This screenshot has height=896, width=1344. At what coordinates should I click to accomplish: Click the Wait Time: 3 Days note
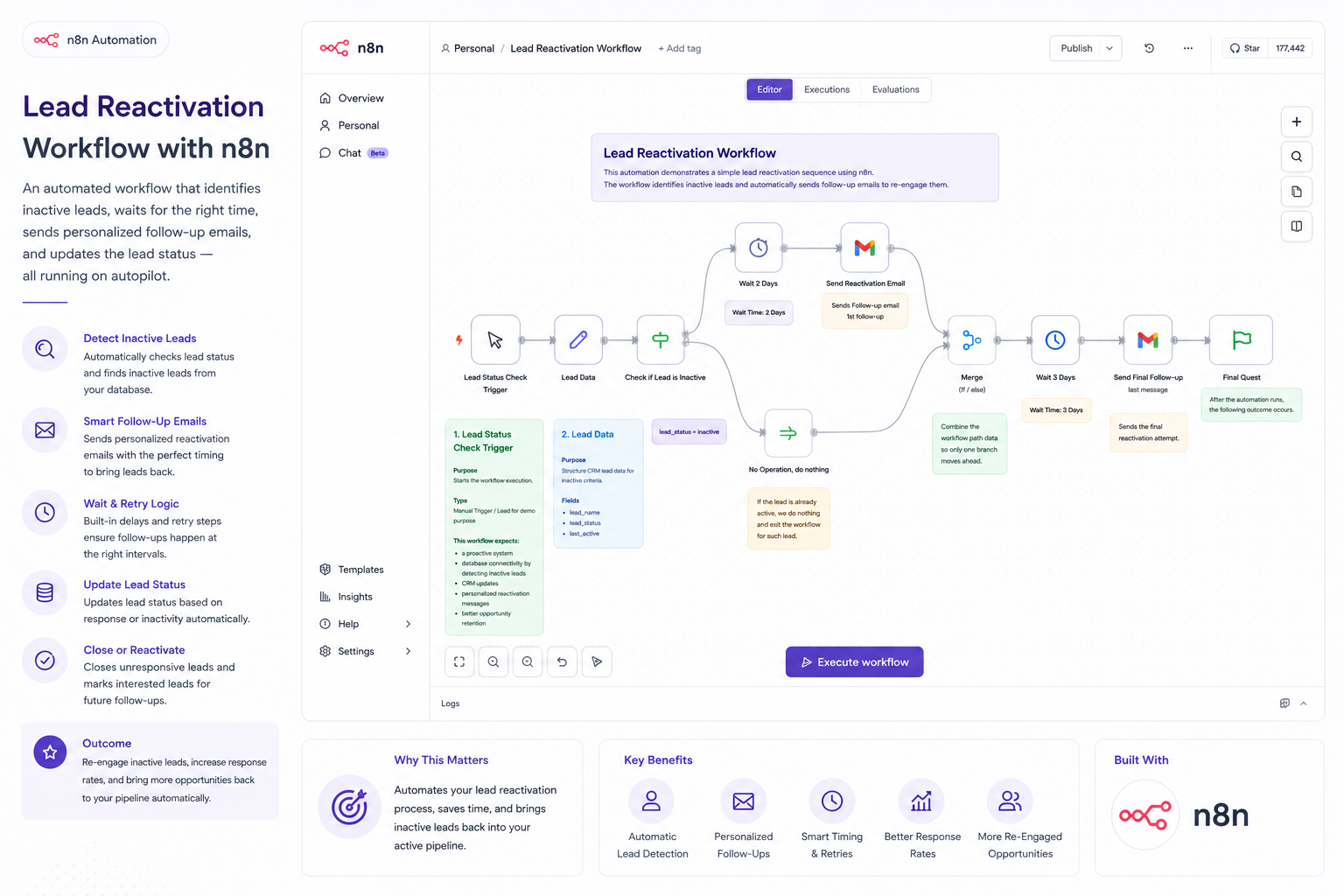click(x=1056, y=409)
